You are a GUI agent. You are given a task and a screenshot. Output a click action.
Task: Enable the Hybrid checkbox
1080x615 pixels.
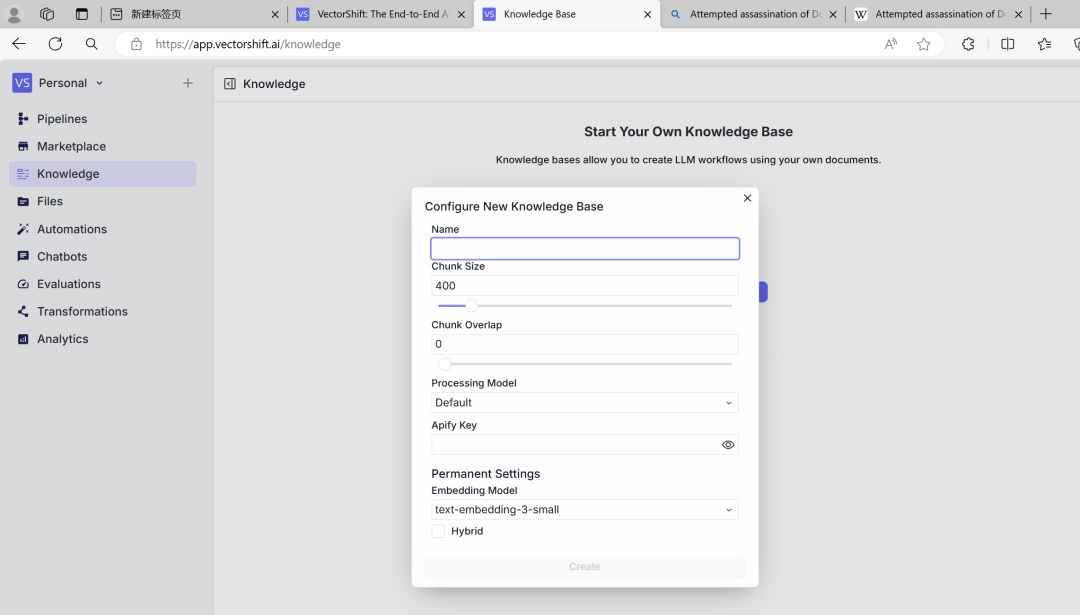coord(438,531)
